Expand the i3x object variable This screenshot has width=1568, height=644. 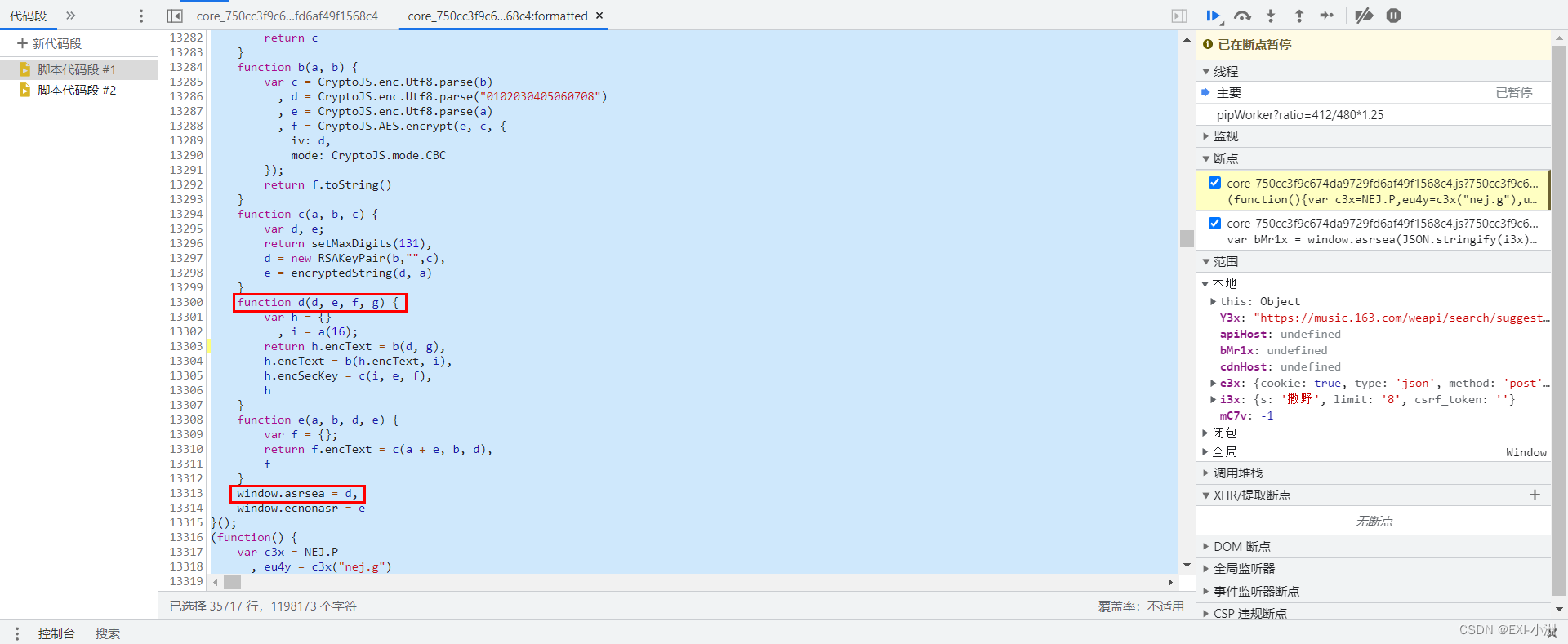(1213, 399)
